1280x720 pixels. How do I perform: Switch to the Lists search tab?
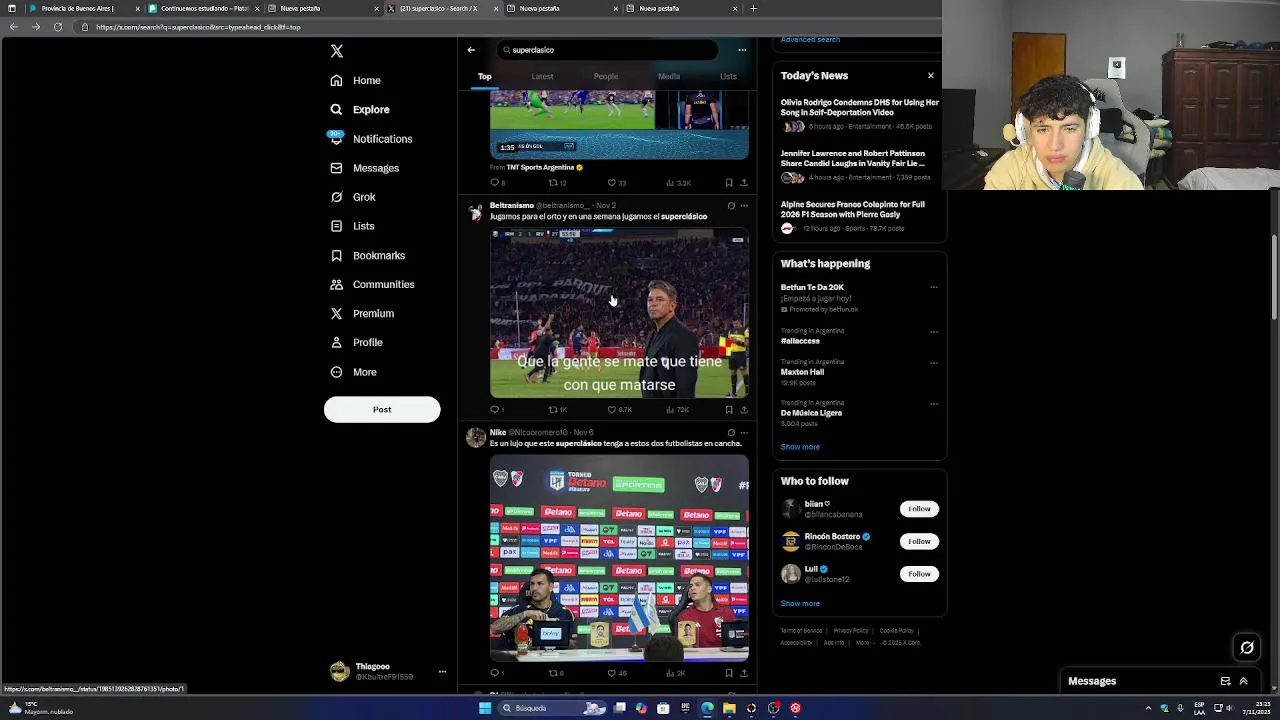pyautogui.click(x=728, y=76)
